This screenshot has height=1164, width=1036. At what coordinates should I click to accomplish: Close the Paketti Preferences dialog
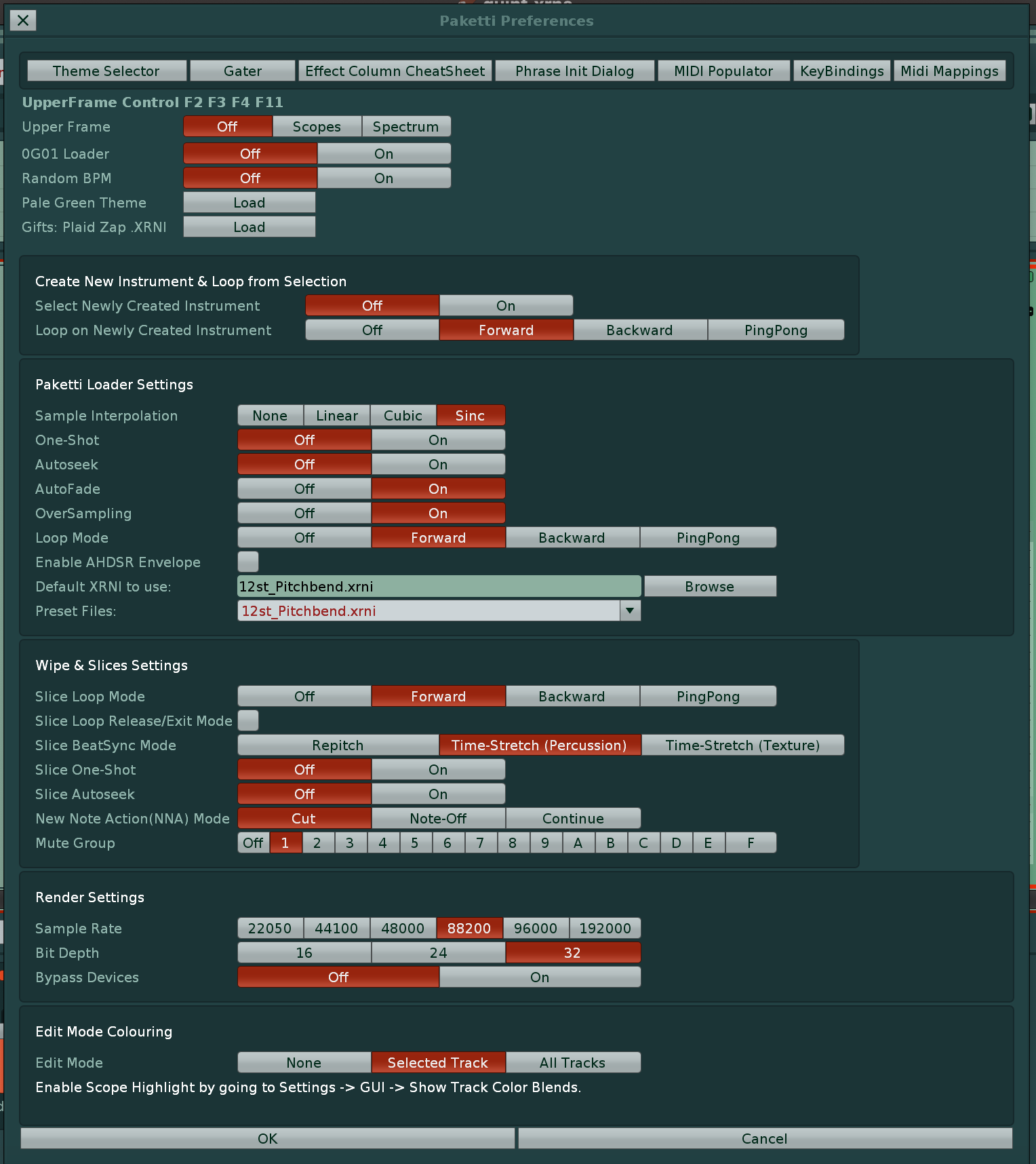pos(23,20)
